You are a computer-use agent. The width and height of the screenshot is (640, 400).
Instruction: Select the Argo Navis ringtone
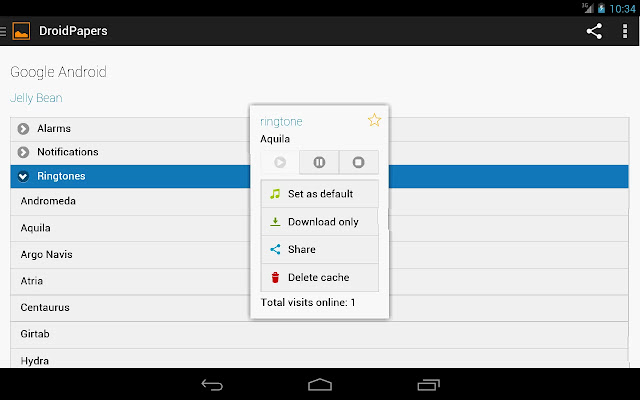pos(131,255)
